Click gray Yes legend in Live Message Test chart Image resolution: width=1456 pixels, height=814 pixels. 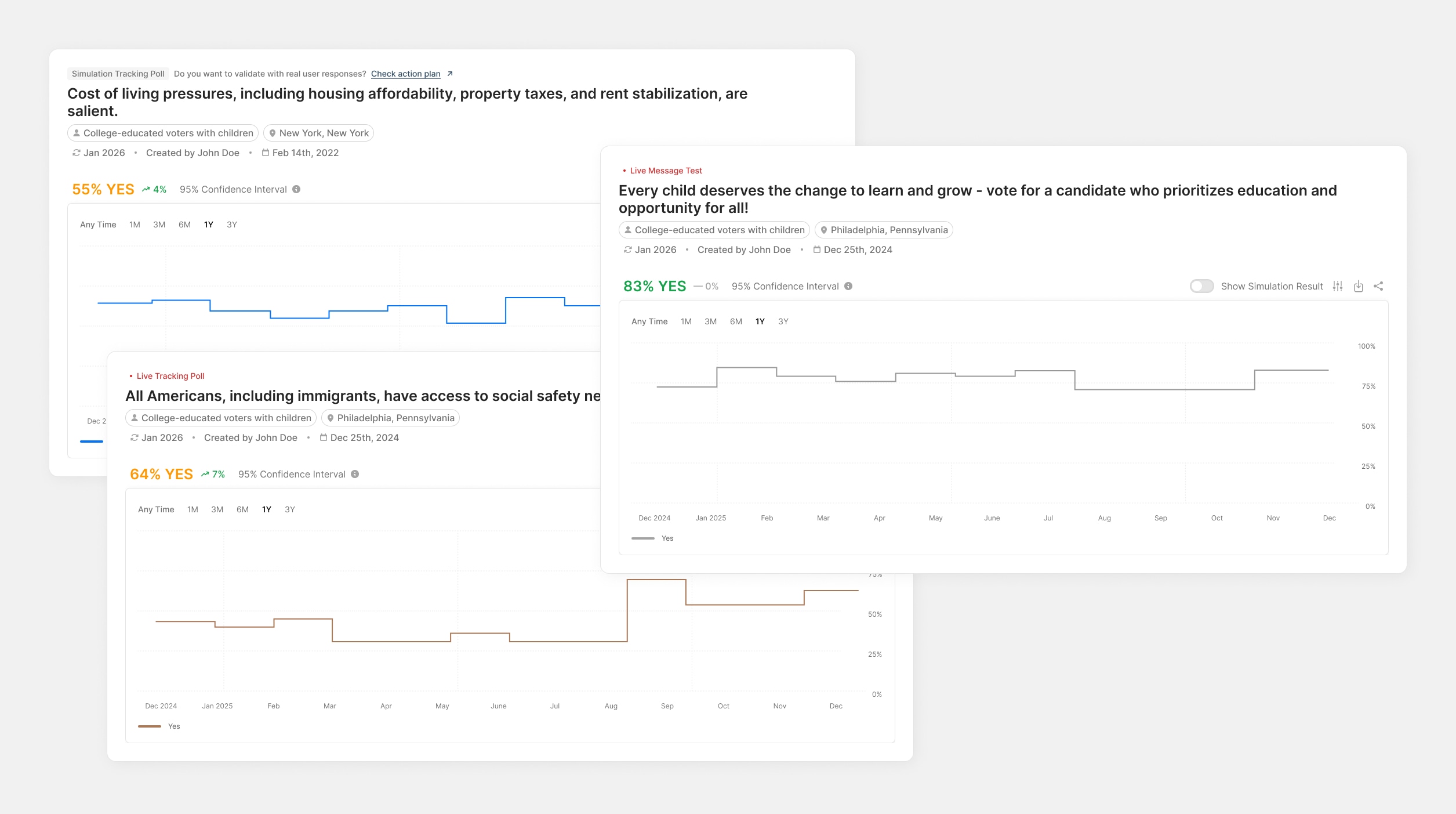653,538
